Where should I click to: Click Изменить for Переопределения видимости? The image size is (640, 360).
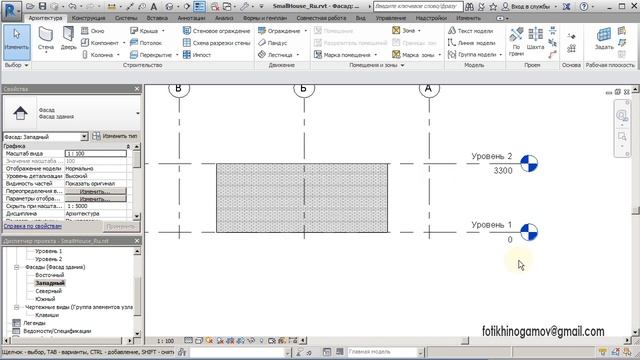tap(96, 191)
